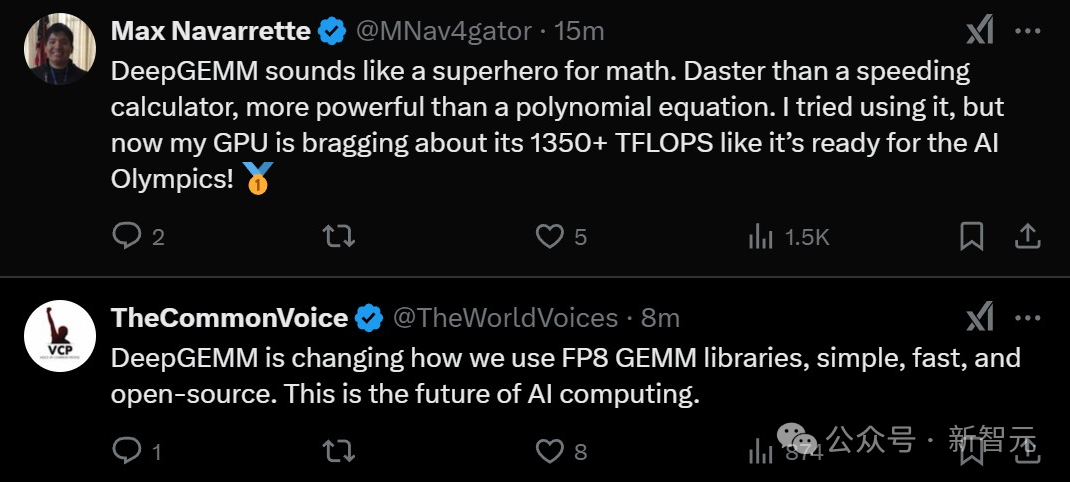
Task: Bookmark Max Navarrette's tweet
Action: point(971,236)
